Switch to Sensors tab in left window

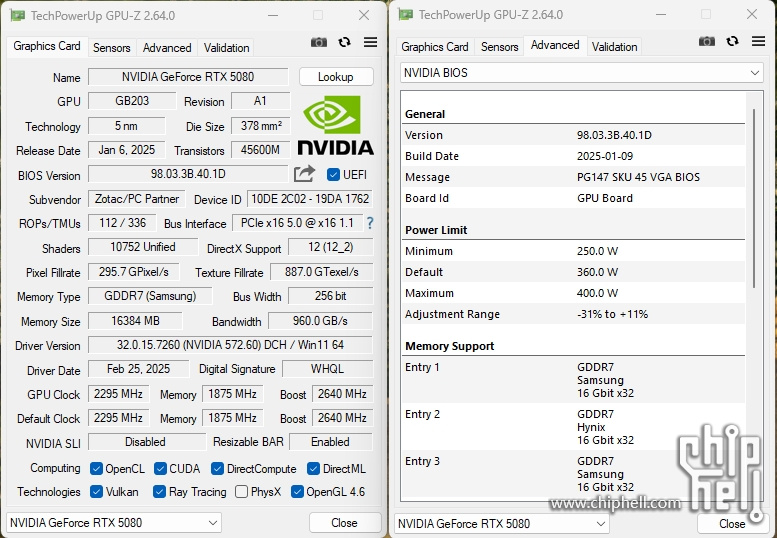click(x=111, y=48)
